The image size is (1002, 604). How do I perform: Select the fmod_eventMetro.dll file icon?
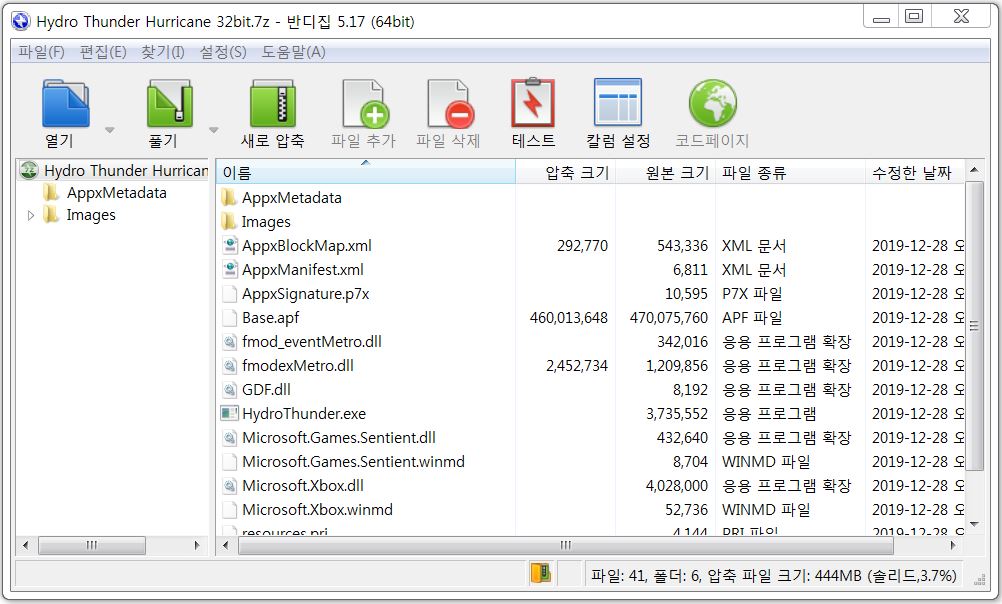point(229,342)
